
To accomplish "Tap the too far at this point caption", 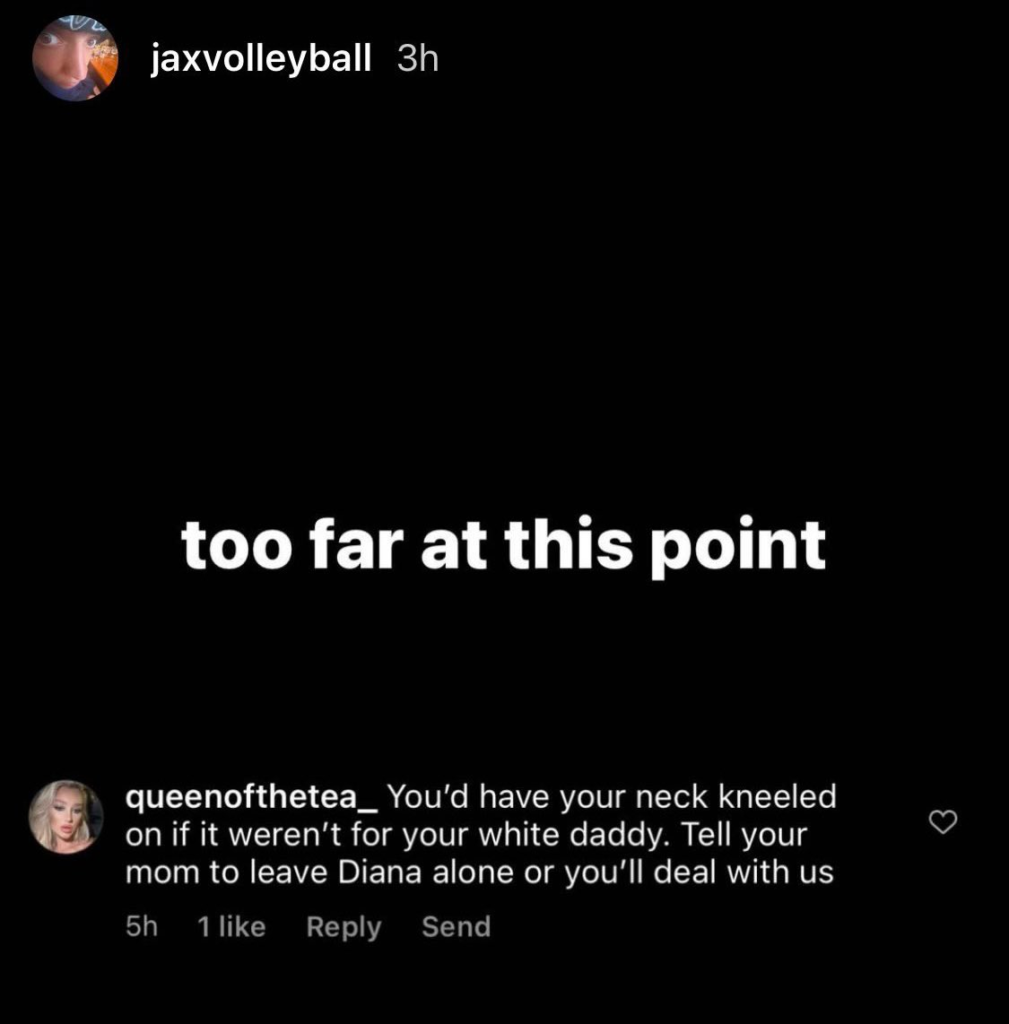I will 503,546.
